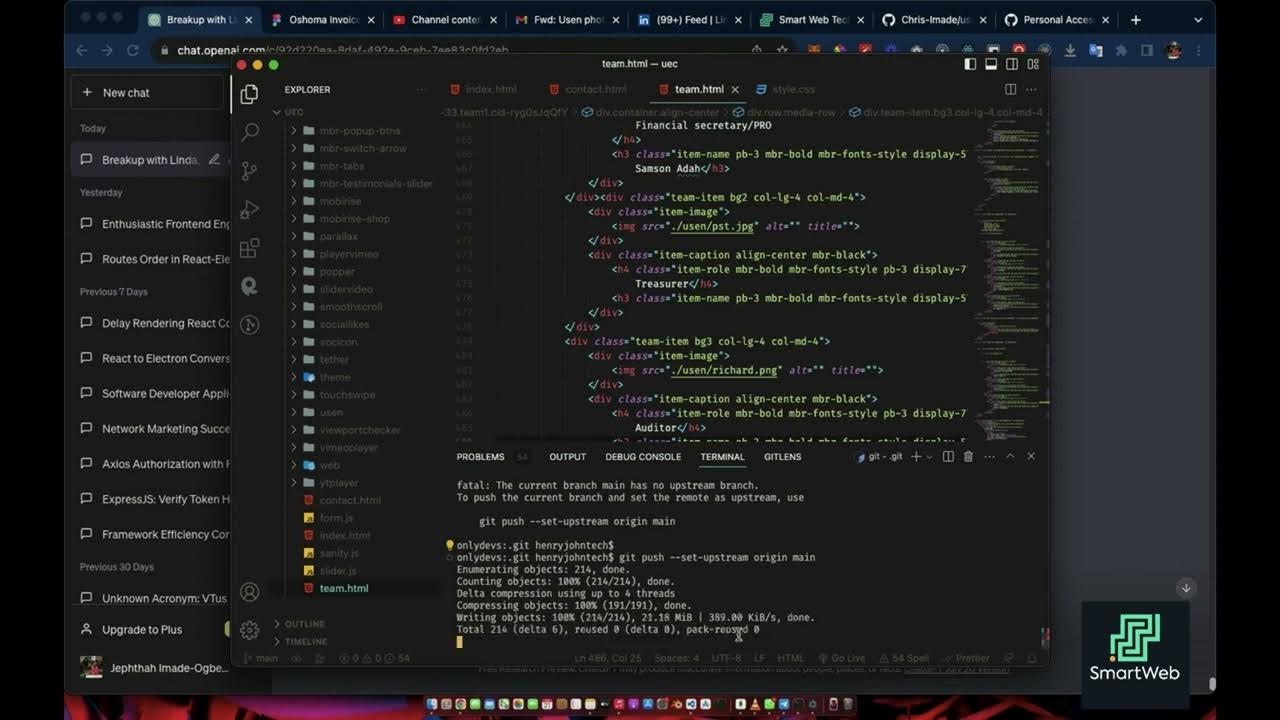
Task: Maximize the terminal panel size
Action: (1010, 457)
